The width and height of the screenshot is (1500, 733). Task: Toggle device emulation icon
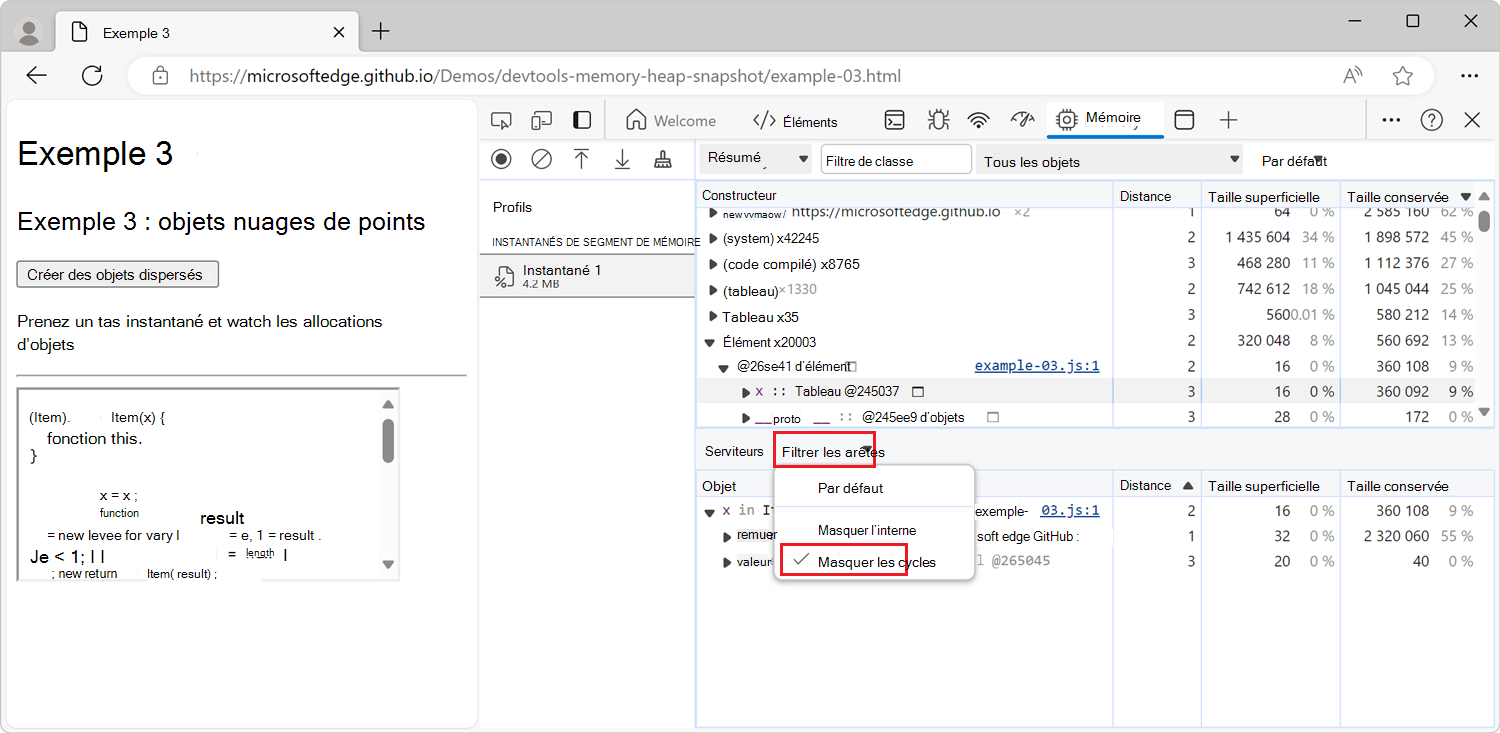[541, 121]
